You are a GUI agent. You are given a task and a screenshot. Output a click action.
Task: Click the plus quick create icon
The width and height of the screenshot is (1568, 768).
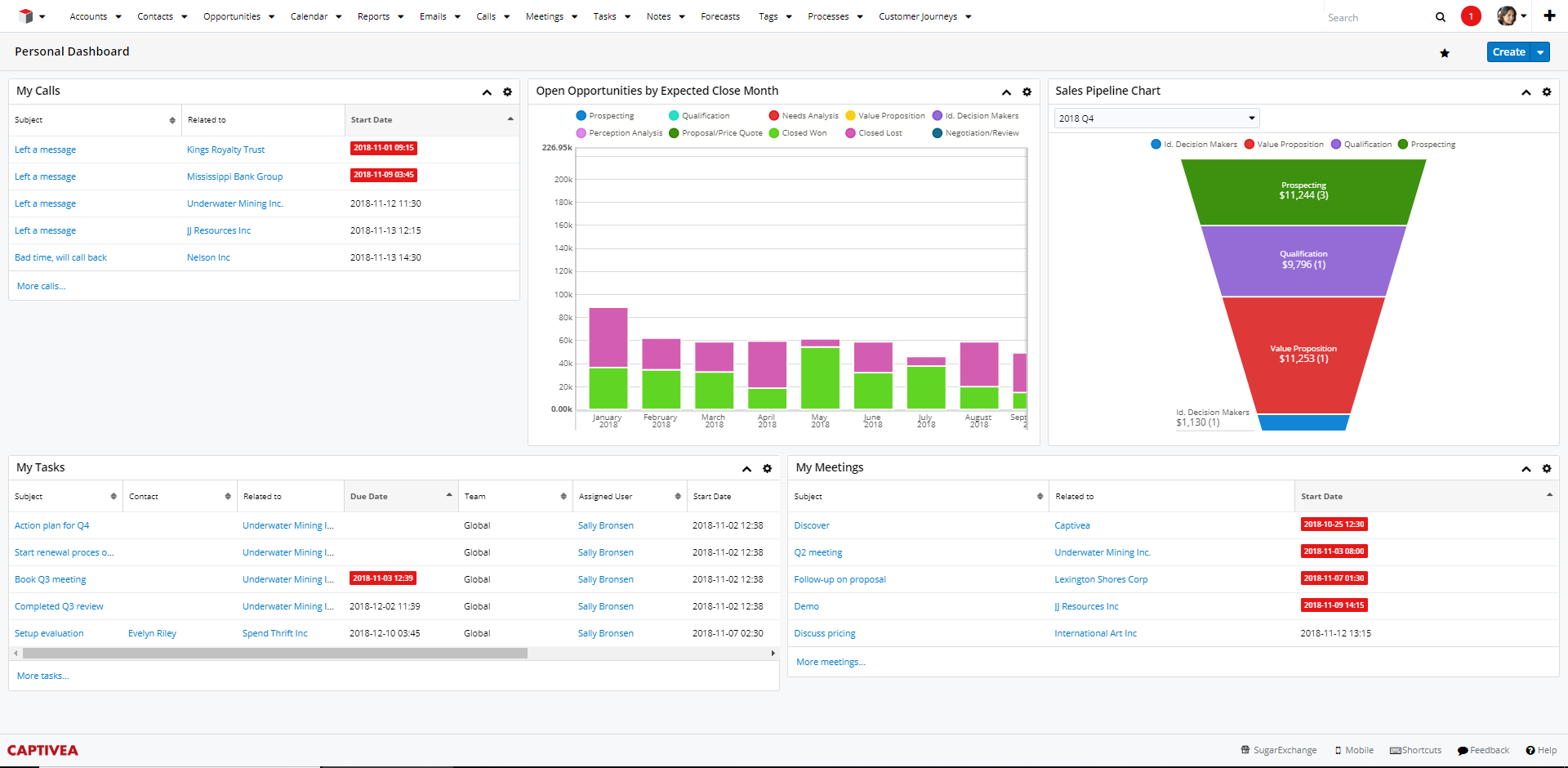(x=1549, y=16)
